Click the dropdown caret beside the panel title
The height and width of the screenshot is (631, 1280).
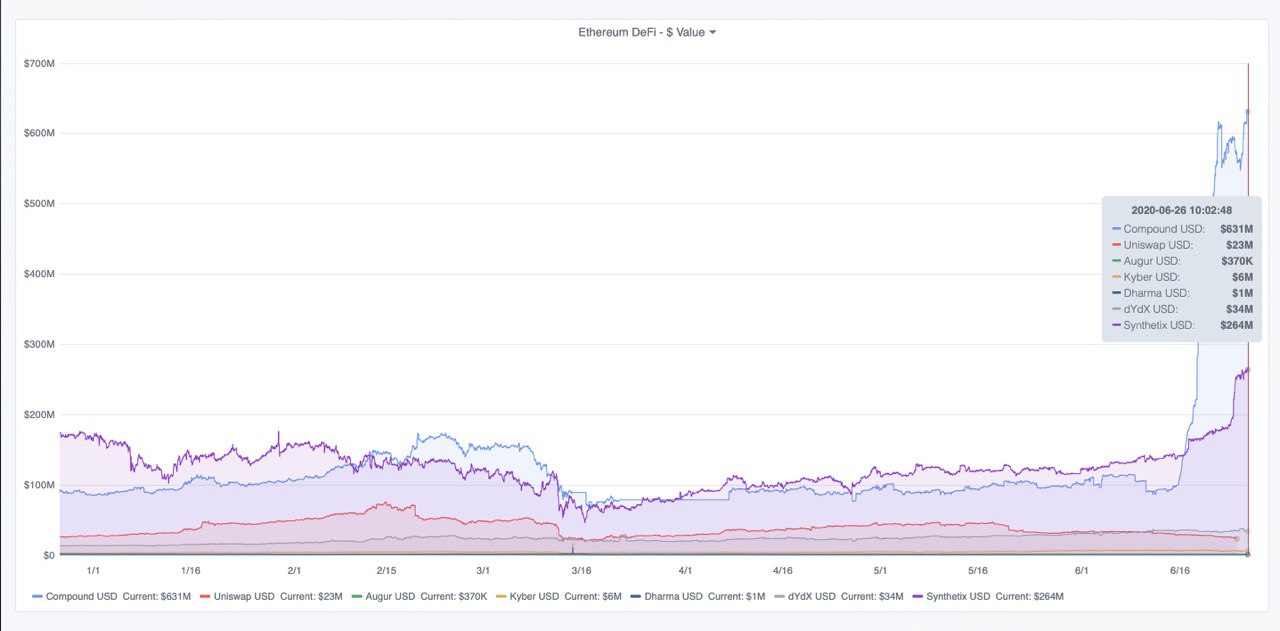click(712, 32)
